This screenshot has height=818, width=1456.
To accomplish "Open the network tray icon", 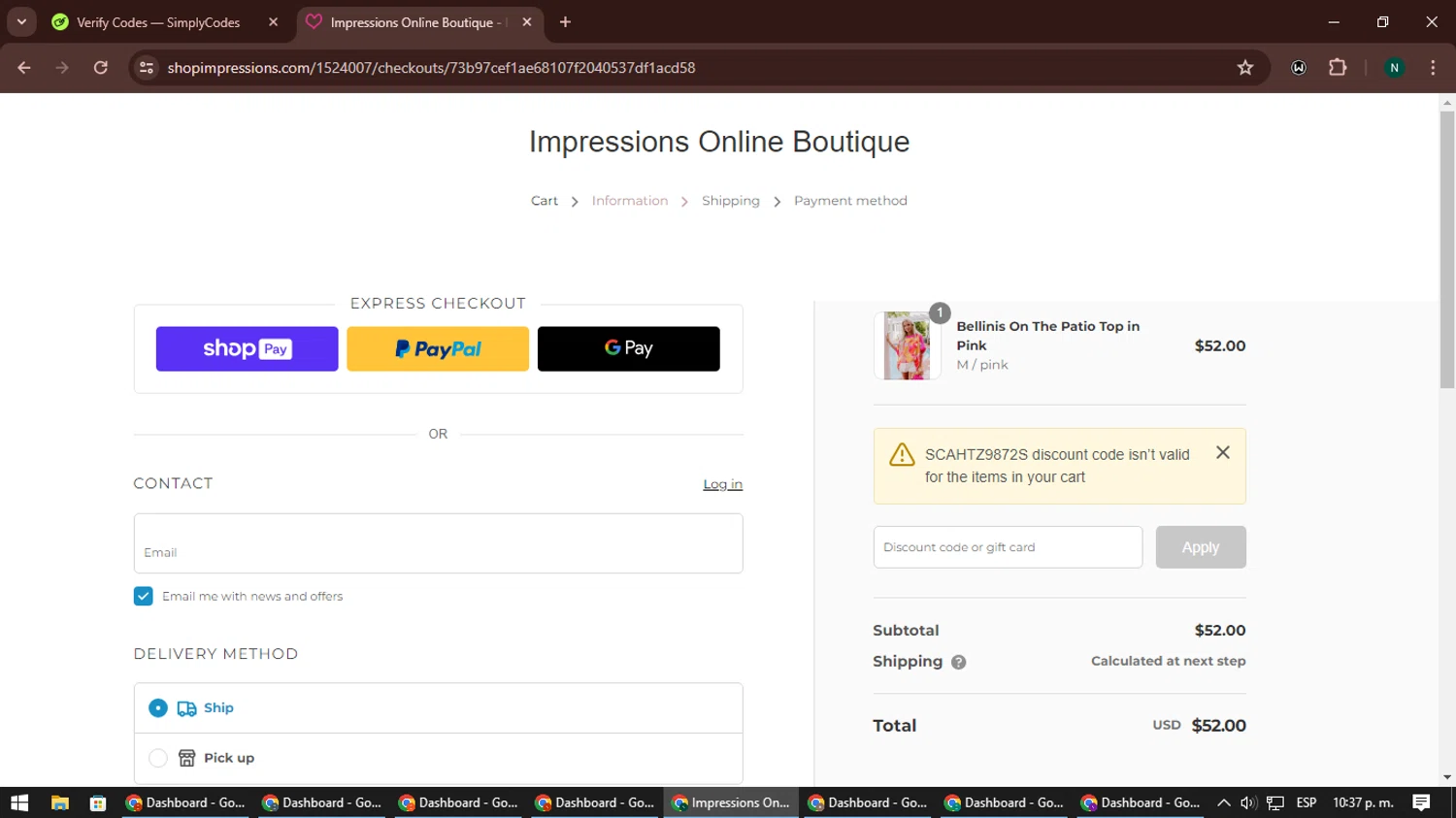I will point(1275,802).
